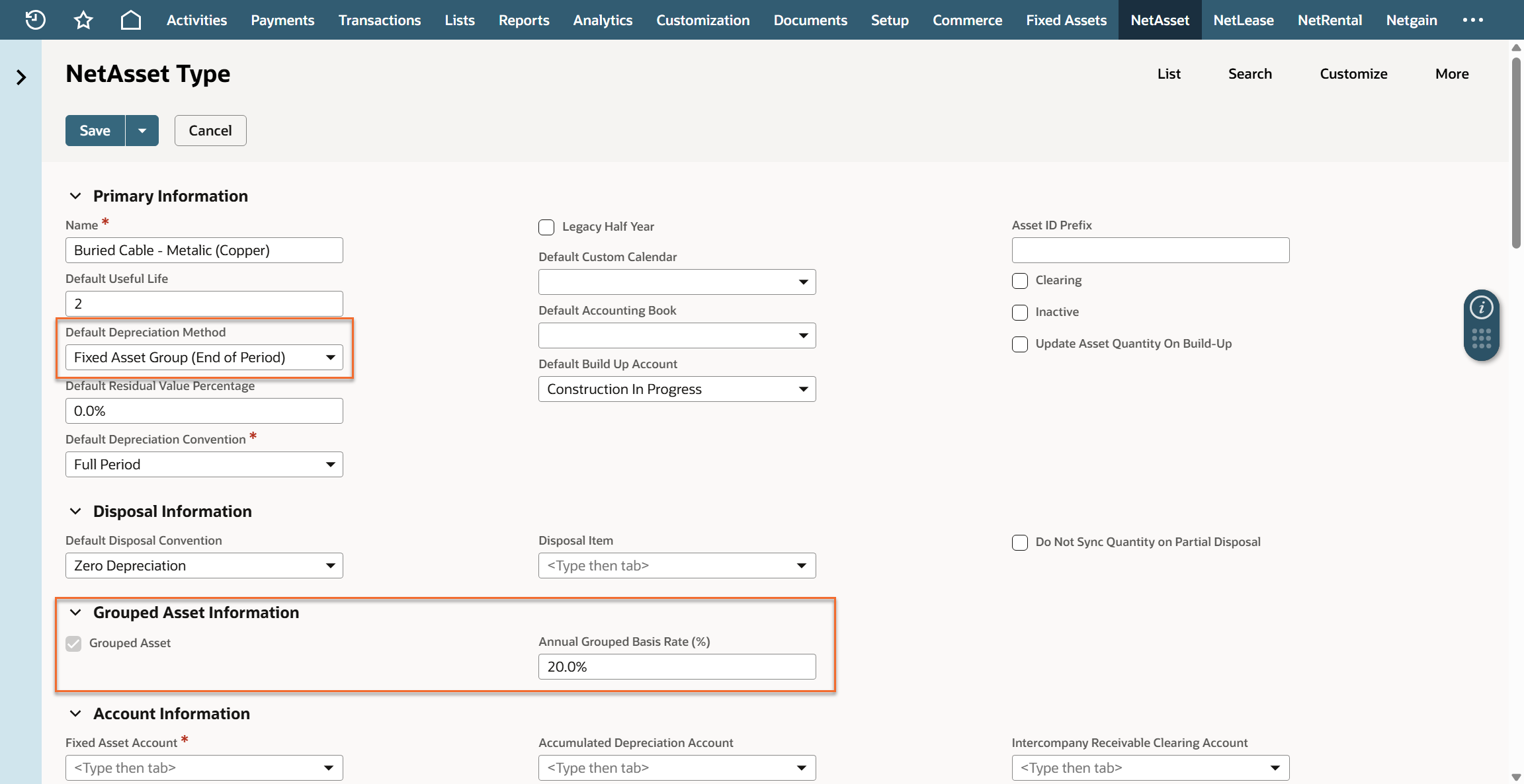1524x784 pixels.
Task: Open the Search link
Action: tap(1250, 74)
